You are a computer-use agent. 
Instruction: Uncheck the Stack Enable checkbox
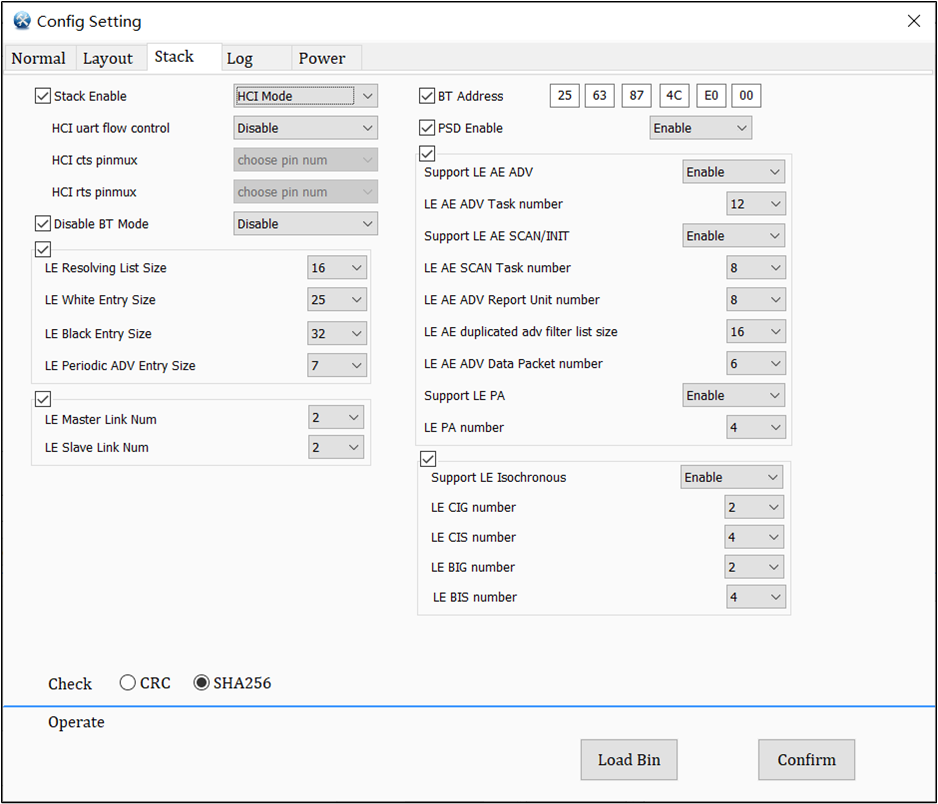coord(42,96)
